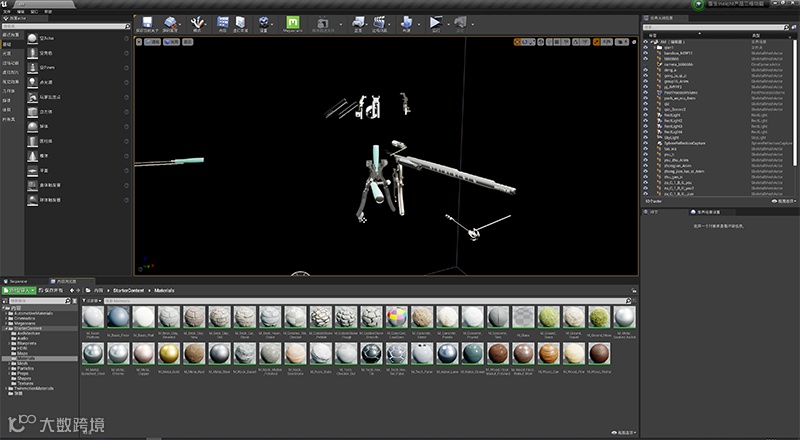
Task: Switch to the Sequencer tab
Action: tap(16, 281)
